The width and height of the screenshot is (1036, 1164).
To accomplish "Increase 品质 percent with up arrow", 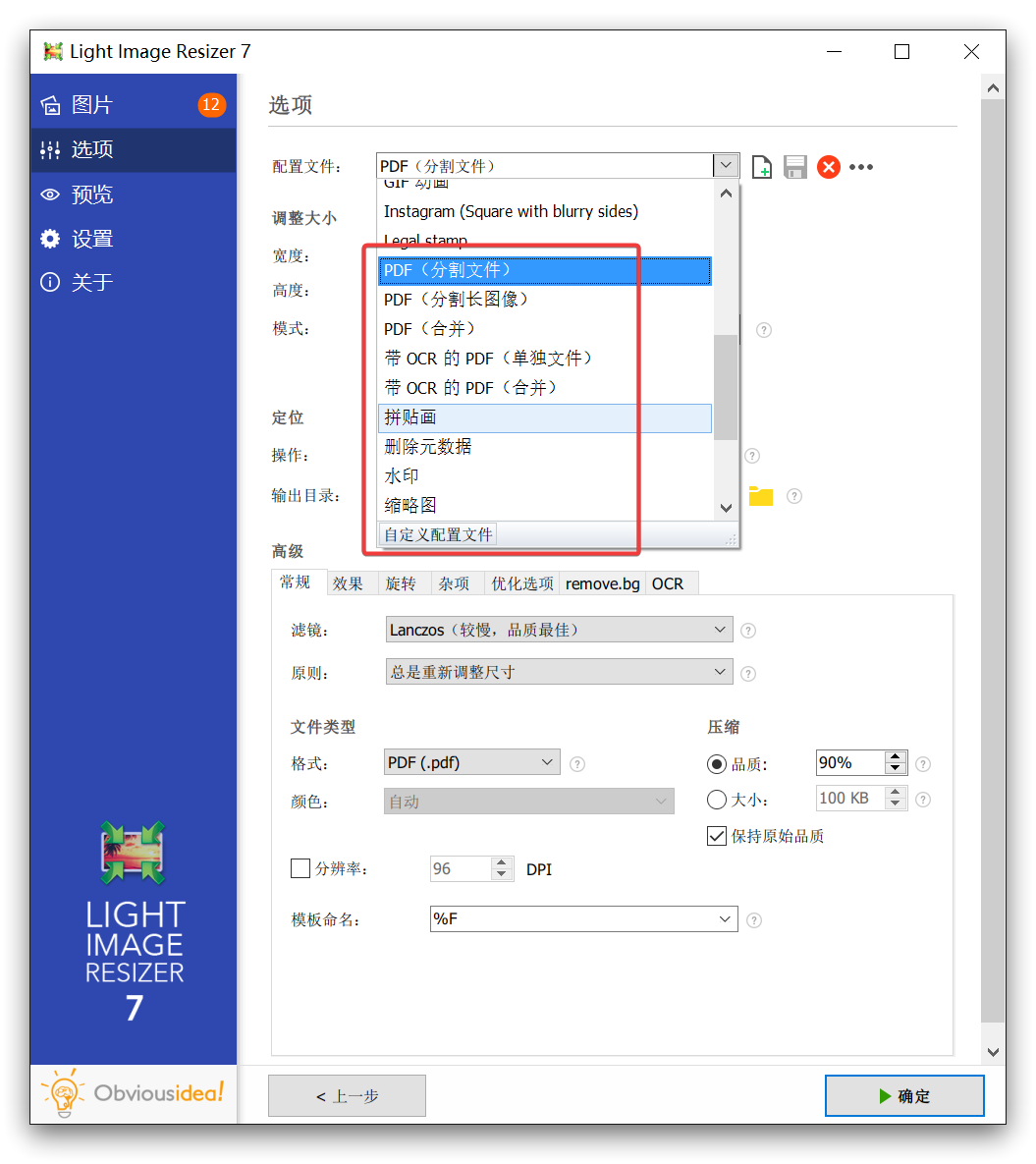I will [x=896, y=757].
